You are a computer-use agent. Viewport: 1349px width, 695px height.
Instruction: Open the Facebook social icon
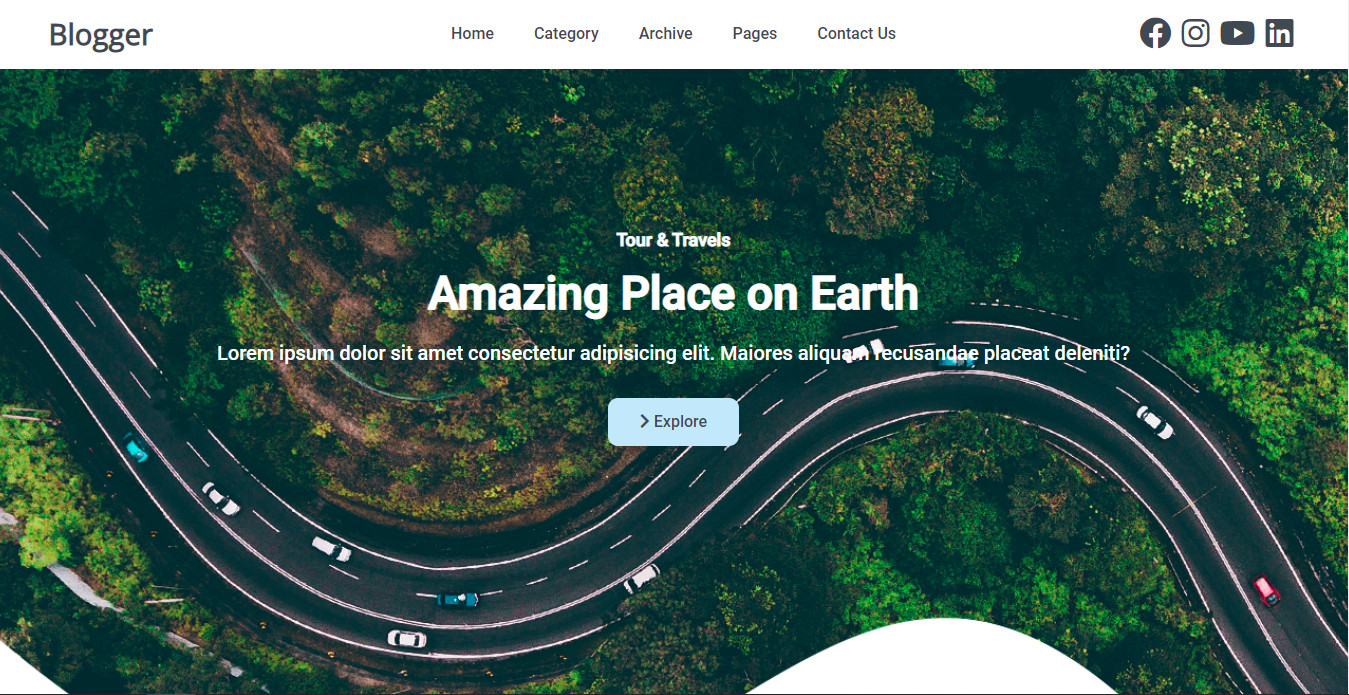pos(1155,33)
